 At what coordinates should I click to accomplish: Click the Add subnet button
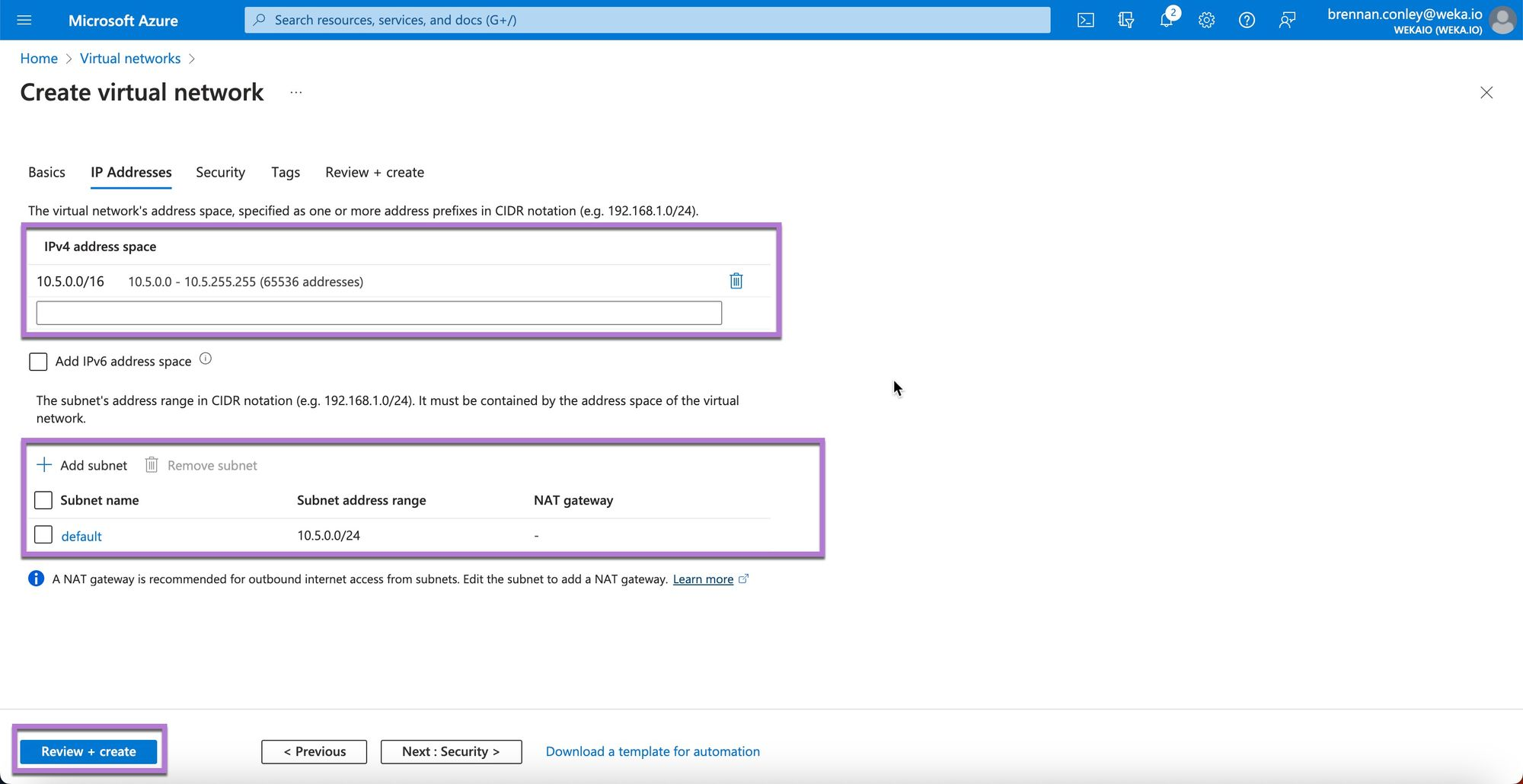82,465
